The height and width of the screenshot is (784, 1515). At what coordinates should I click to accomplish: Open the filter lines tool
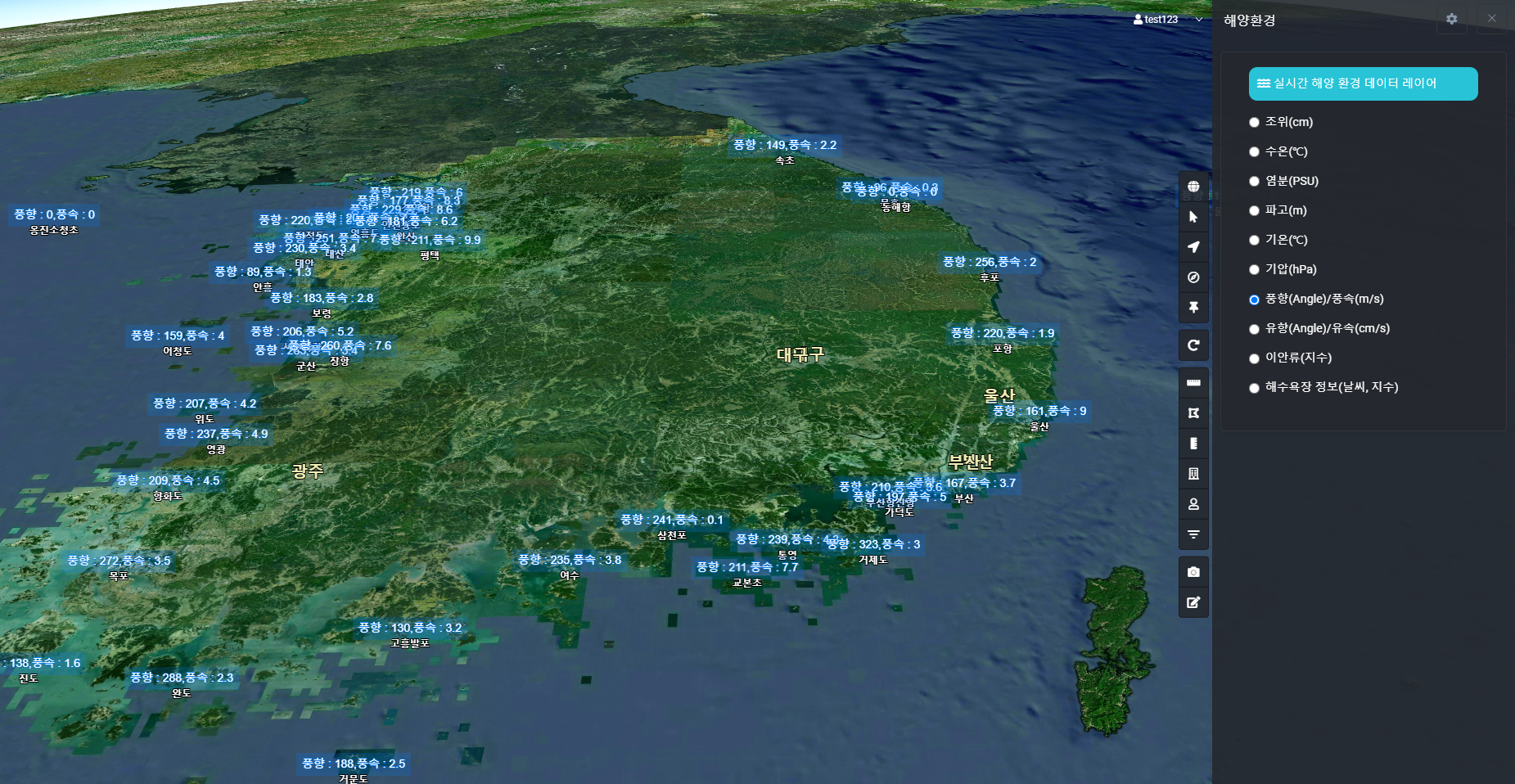point(1193,534)
